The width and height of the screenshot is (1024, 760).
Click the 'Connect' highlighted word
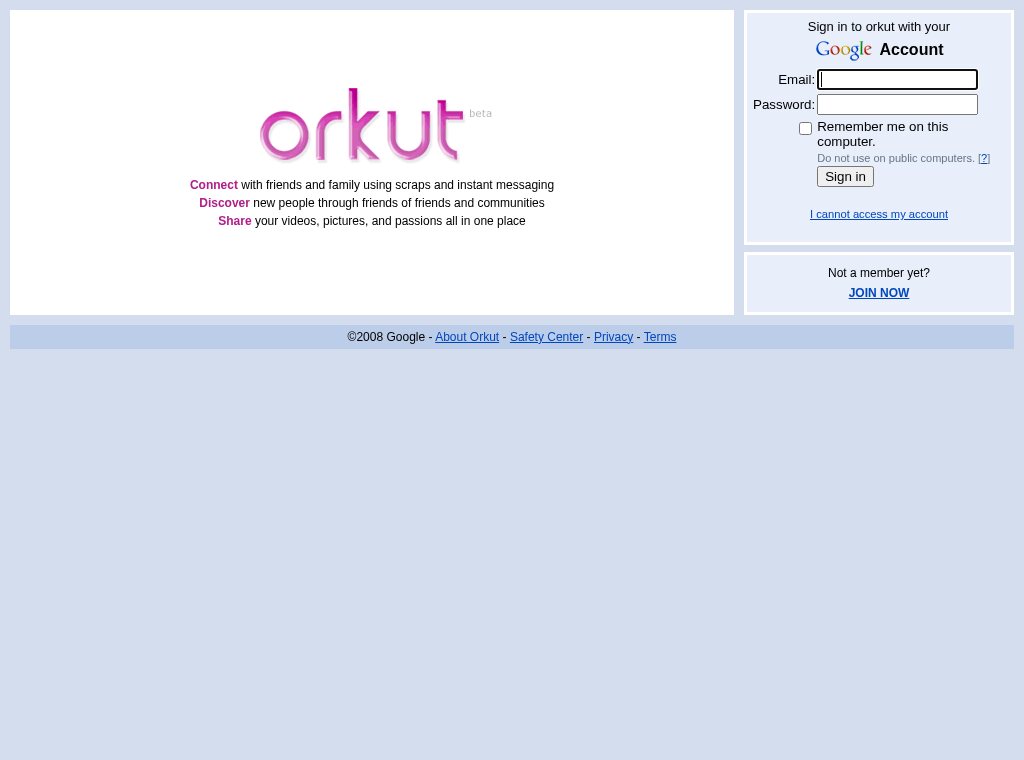214,185
